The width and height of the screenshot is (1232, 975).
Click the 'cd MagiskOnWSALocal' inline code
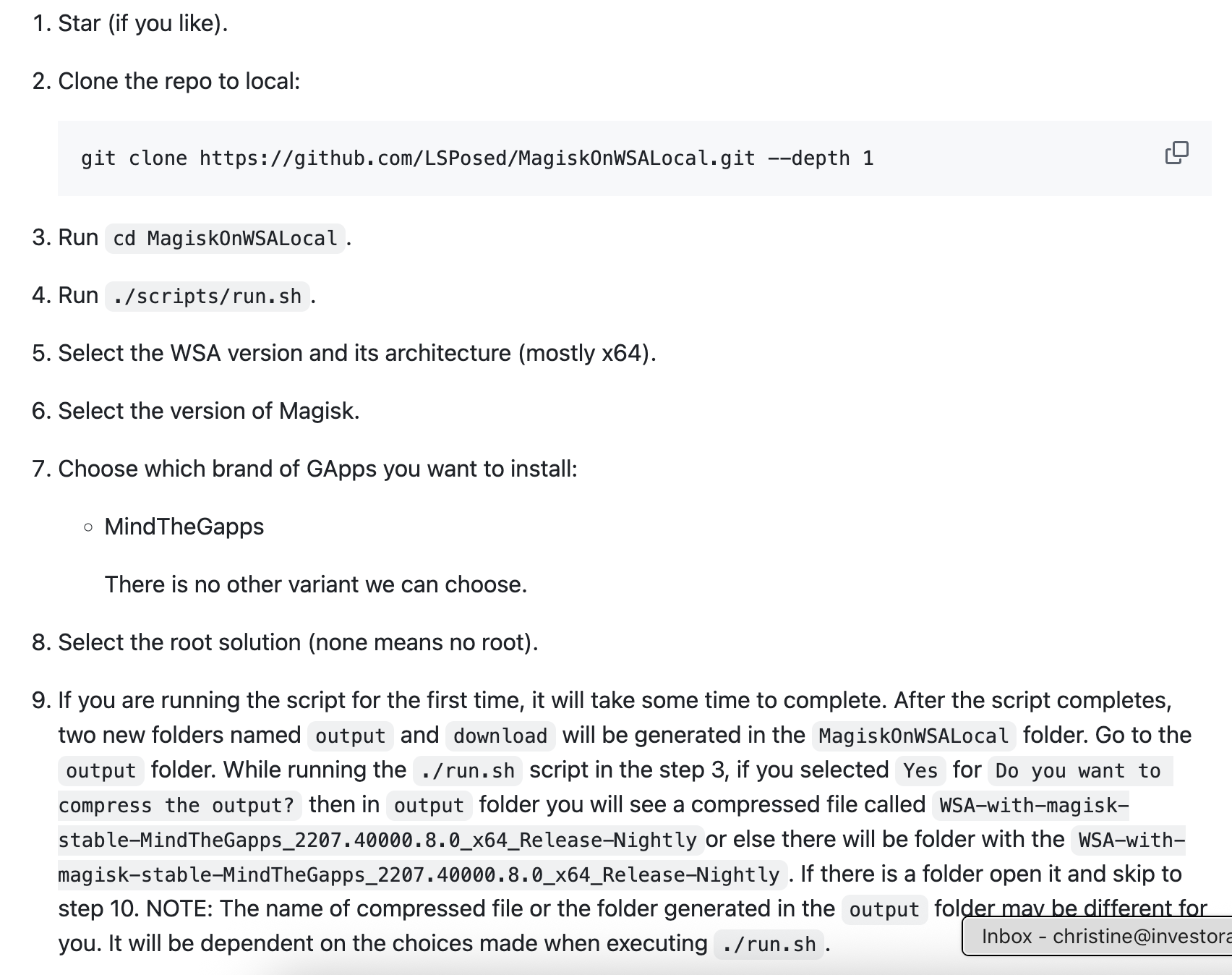pyautogui.click(x=225, y=238)
